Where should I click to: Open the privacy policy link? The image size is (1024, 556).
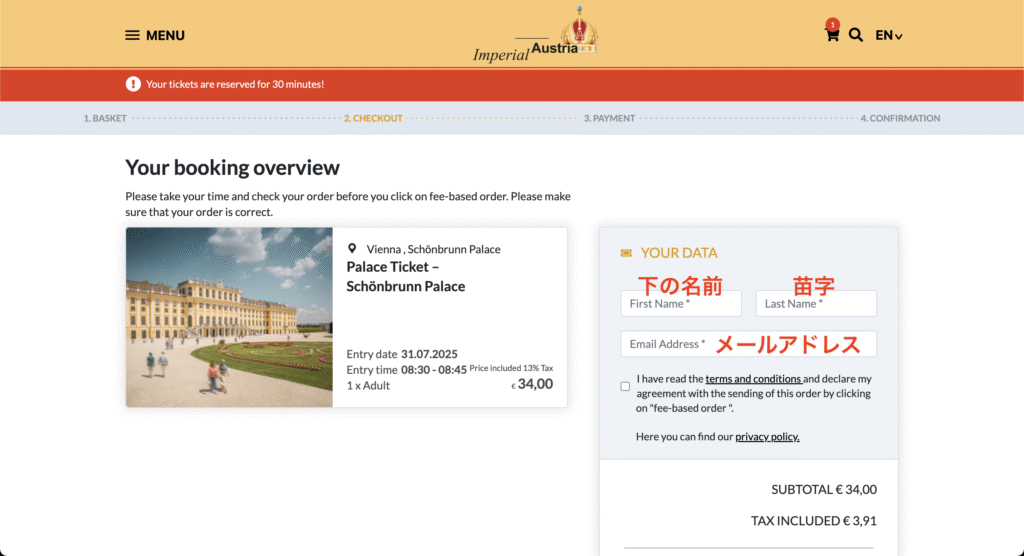767,436
